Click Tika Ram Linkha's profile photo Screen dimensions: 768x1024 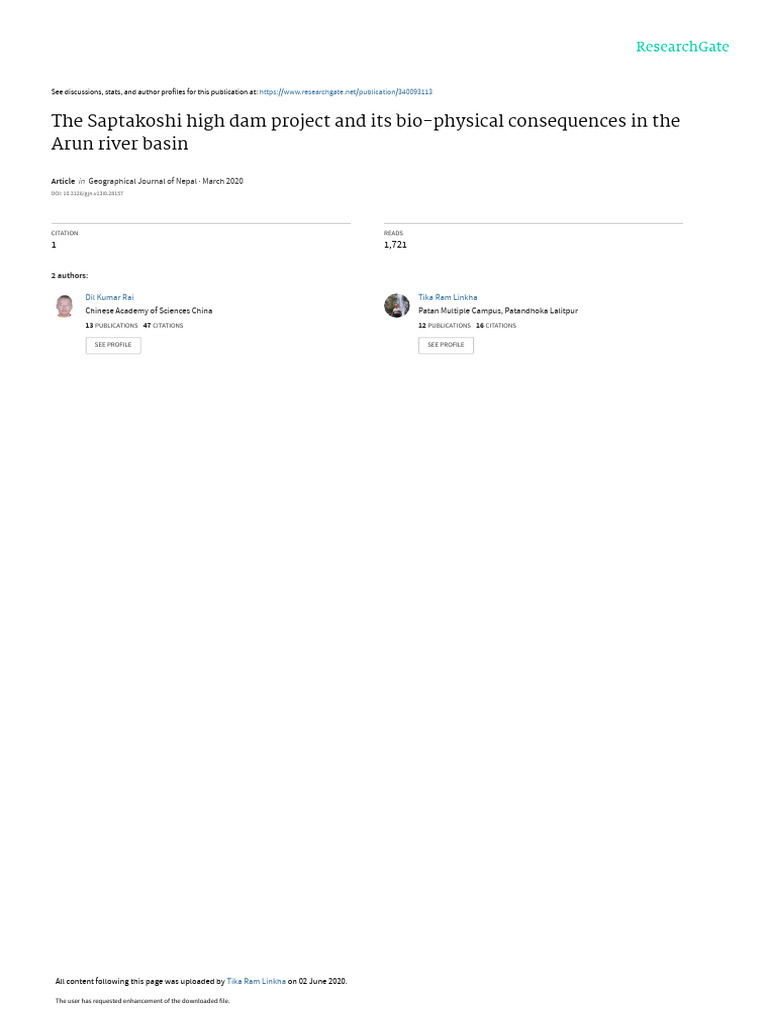pyautogui.click(x=397, y=306)
